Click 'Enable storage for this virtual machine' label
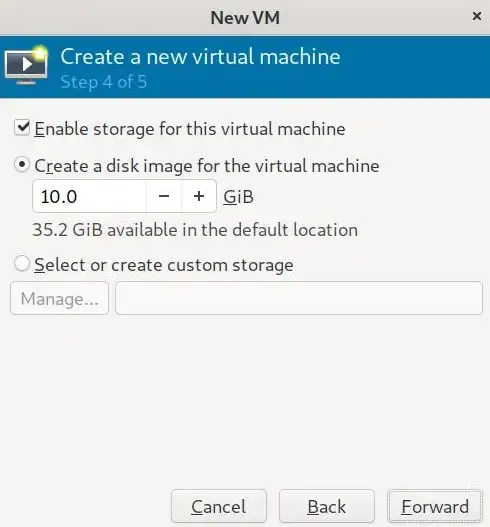Image resolution: width=490 pixels, height=527 pixels. 190,129
